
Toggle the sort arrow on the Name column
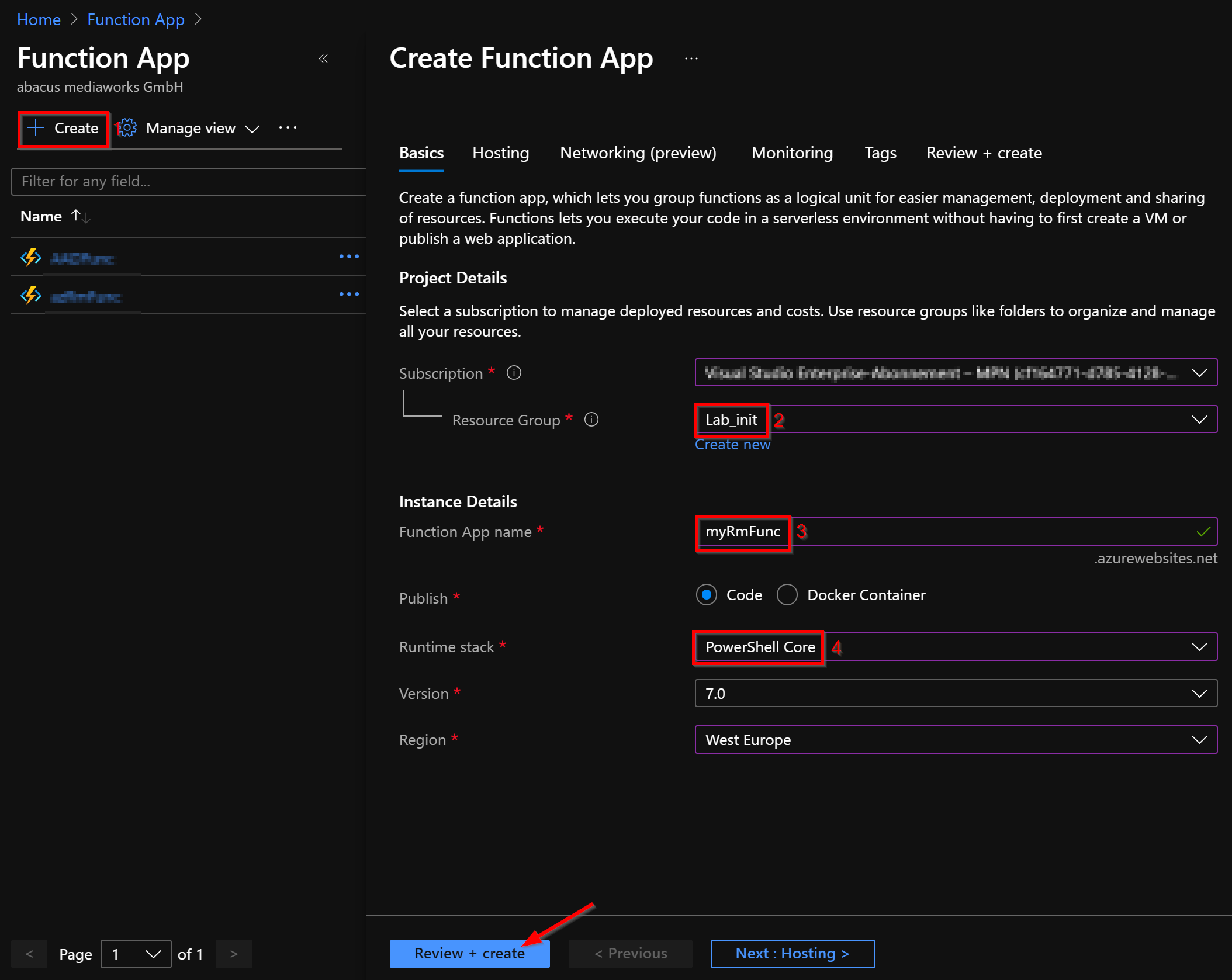coord(79,216)
